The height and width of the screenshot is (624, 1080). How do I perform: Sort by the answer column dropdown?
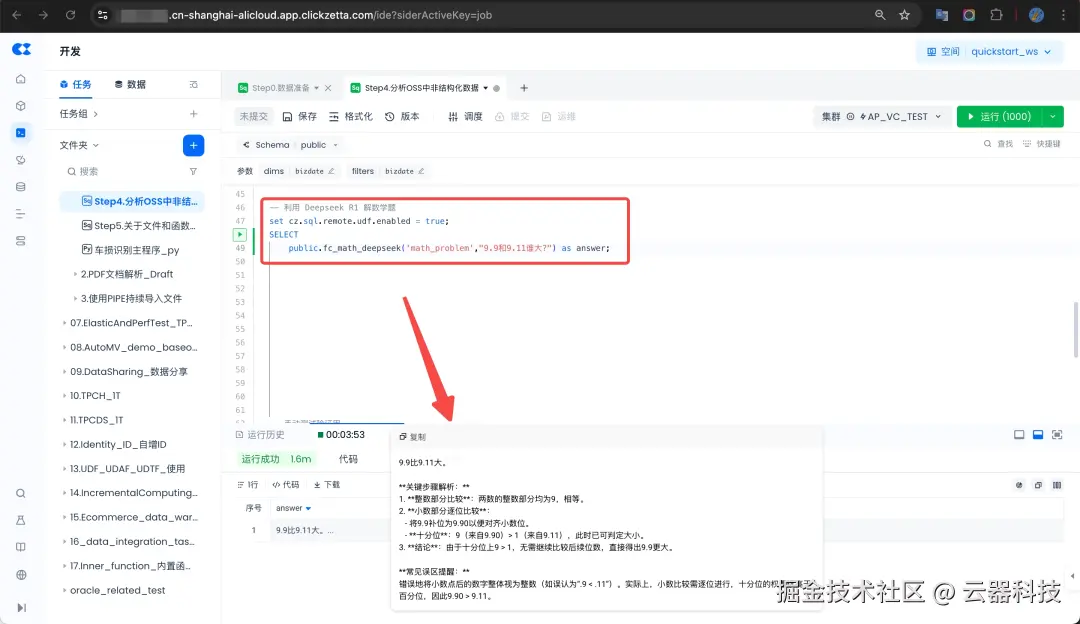308,508
